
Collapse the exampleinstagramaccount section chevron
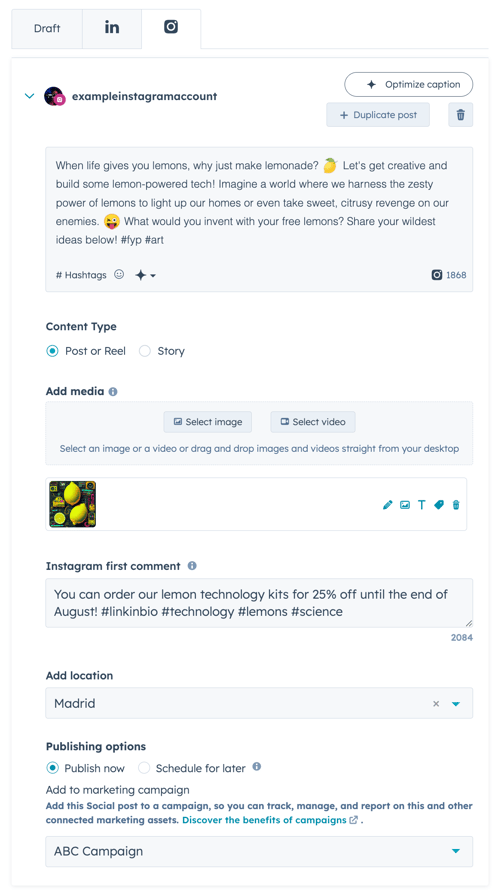30,96
